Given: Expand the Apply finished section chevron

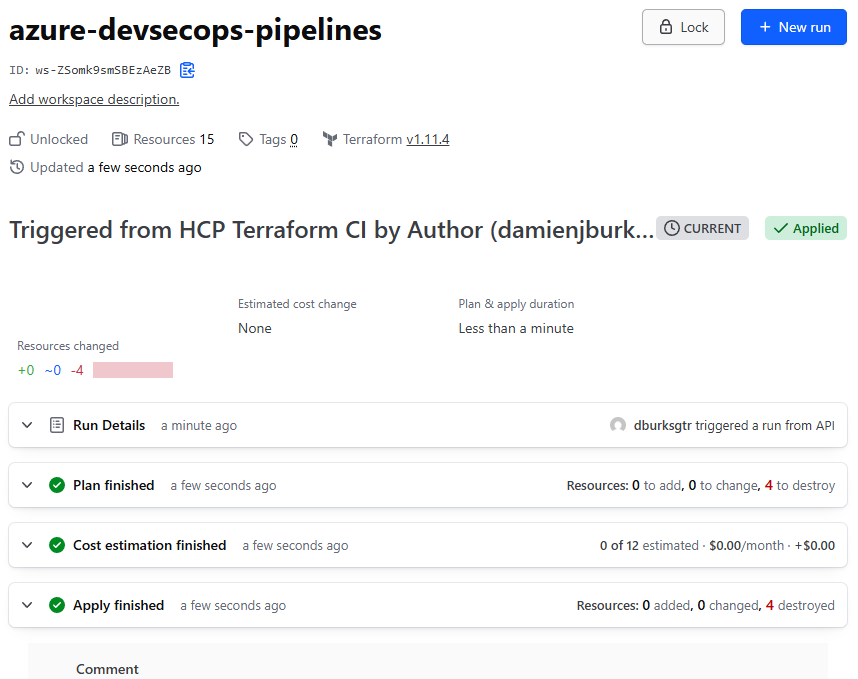Looking at the screenshot, I should (27, 605).
